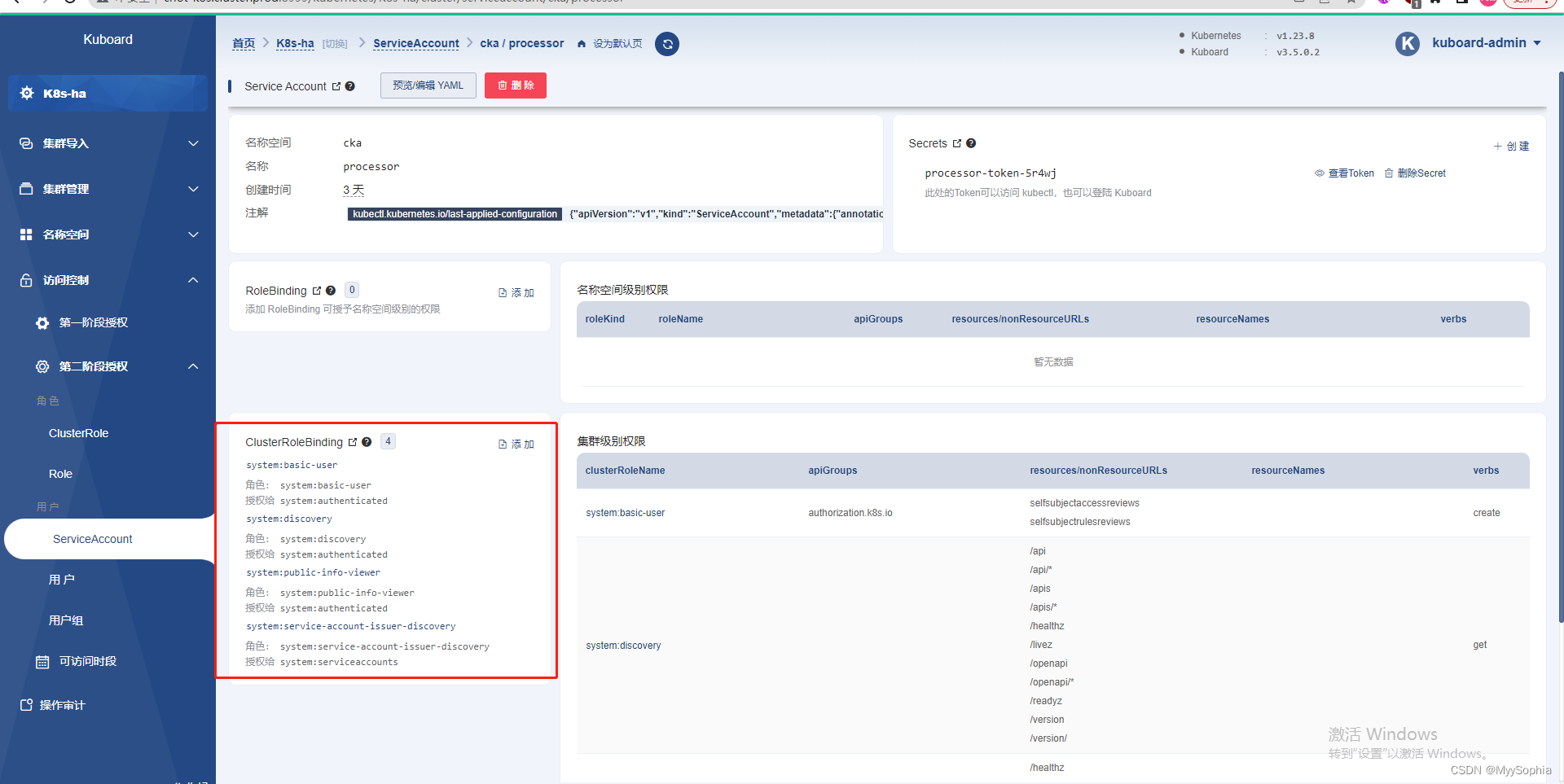Expand the 集群导入 menu chevron
1564x784 pixels.
[x=193, y=143]
